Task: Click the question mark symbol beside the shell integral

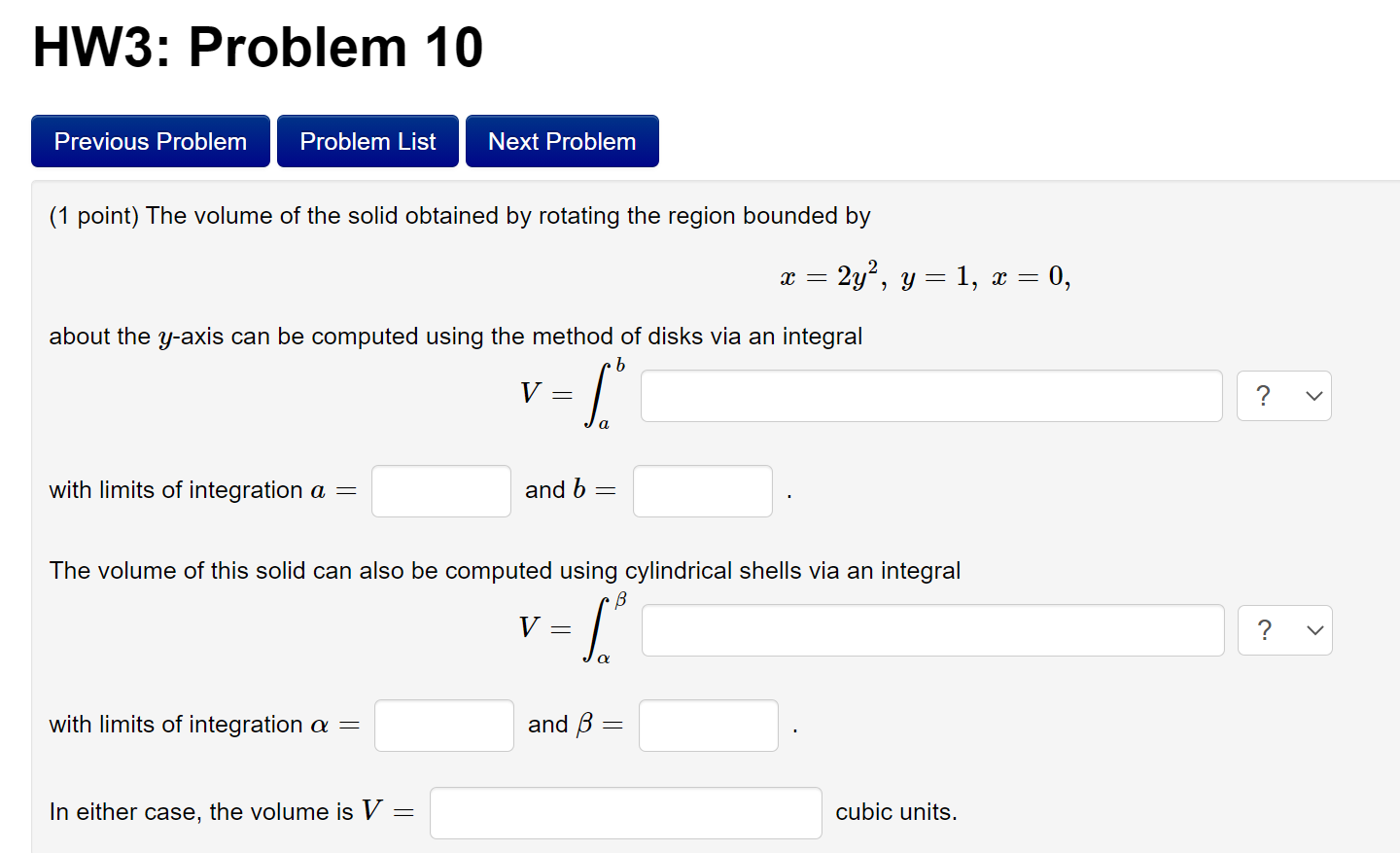Action: click(x=1263, y=629)
